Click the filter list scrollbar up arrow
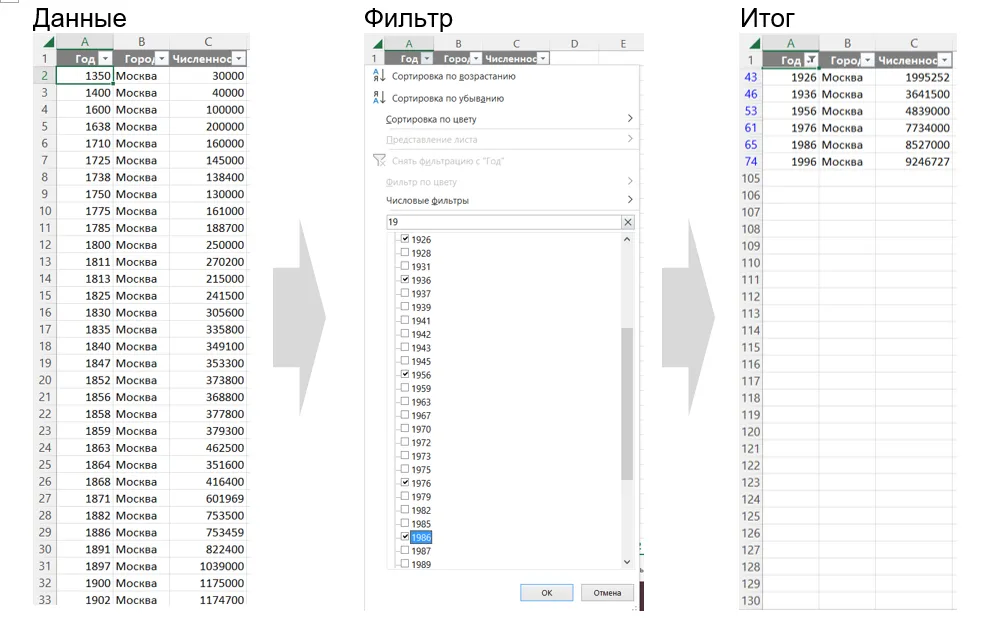Viewport: 988px width, 627px height. click(x=626, y=239)
